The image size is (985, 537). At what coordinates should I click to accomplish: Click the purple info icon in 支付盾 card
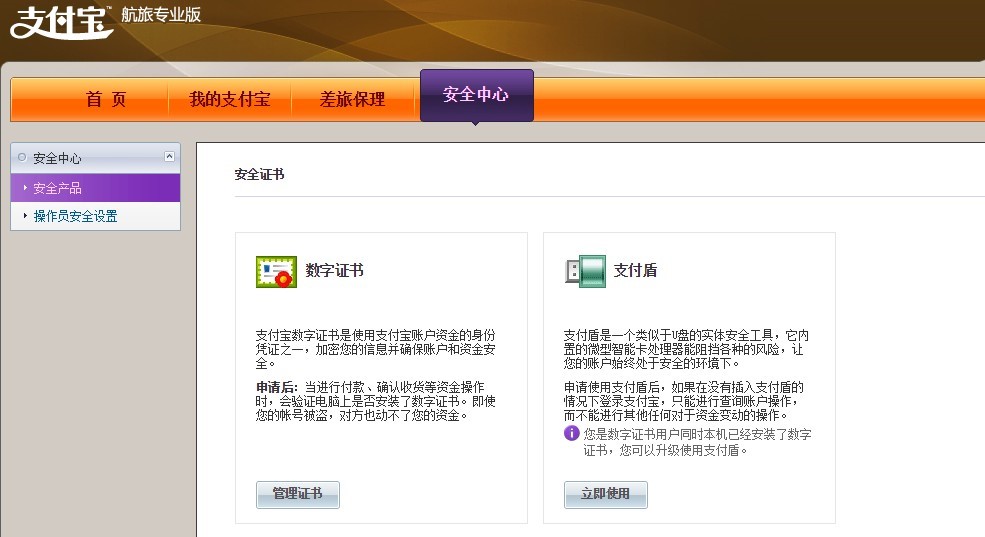pos(571,433)
